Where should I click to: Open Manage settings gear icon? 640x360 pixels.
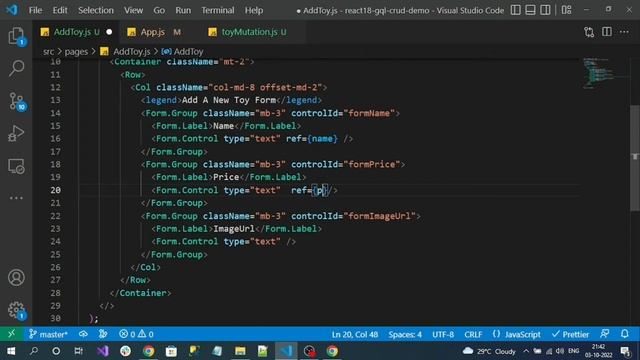pos(16,310)
